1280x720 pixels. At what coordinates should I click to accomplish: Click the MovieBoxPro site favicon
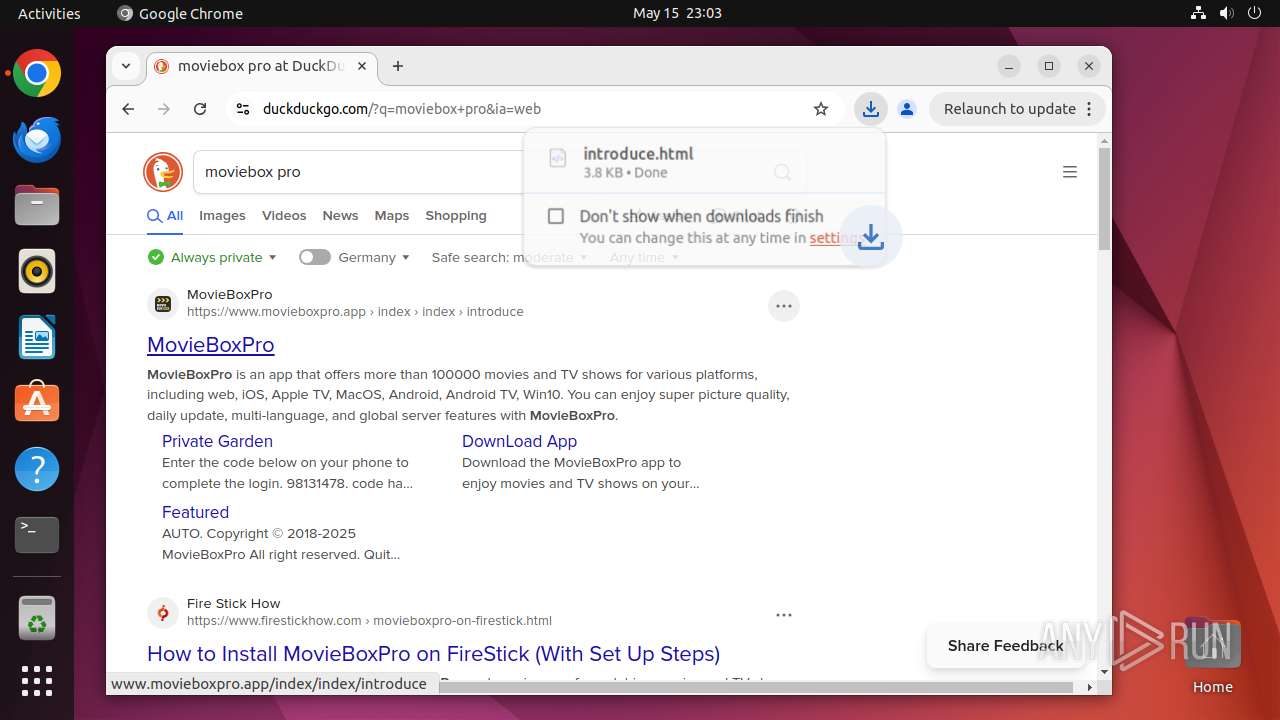[x=163, y=304]
